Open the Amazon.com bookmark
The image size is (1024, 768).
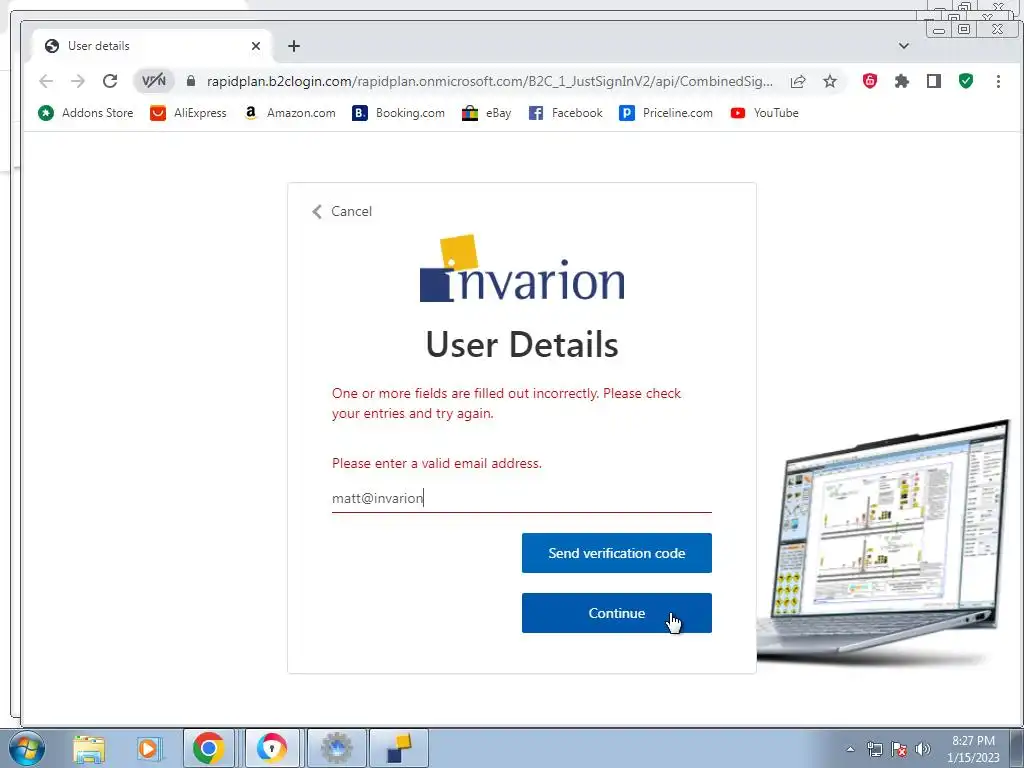(x=289, y=113)
